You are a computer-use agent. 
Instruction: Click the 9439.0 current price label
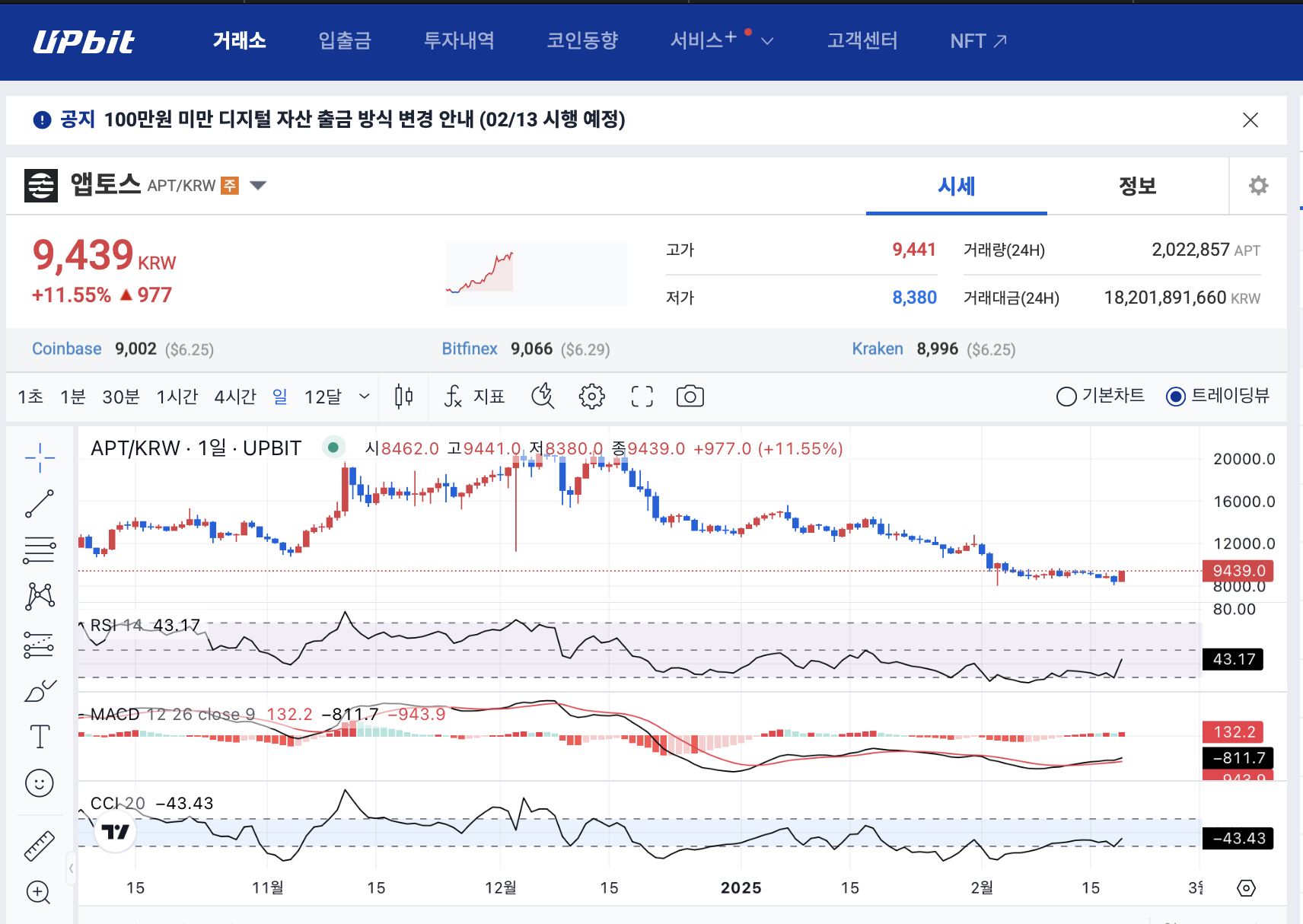point(1238,571)
